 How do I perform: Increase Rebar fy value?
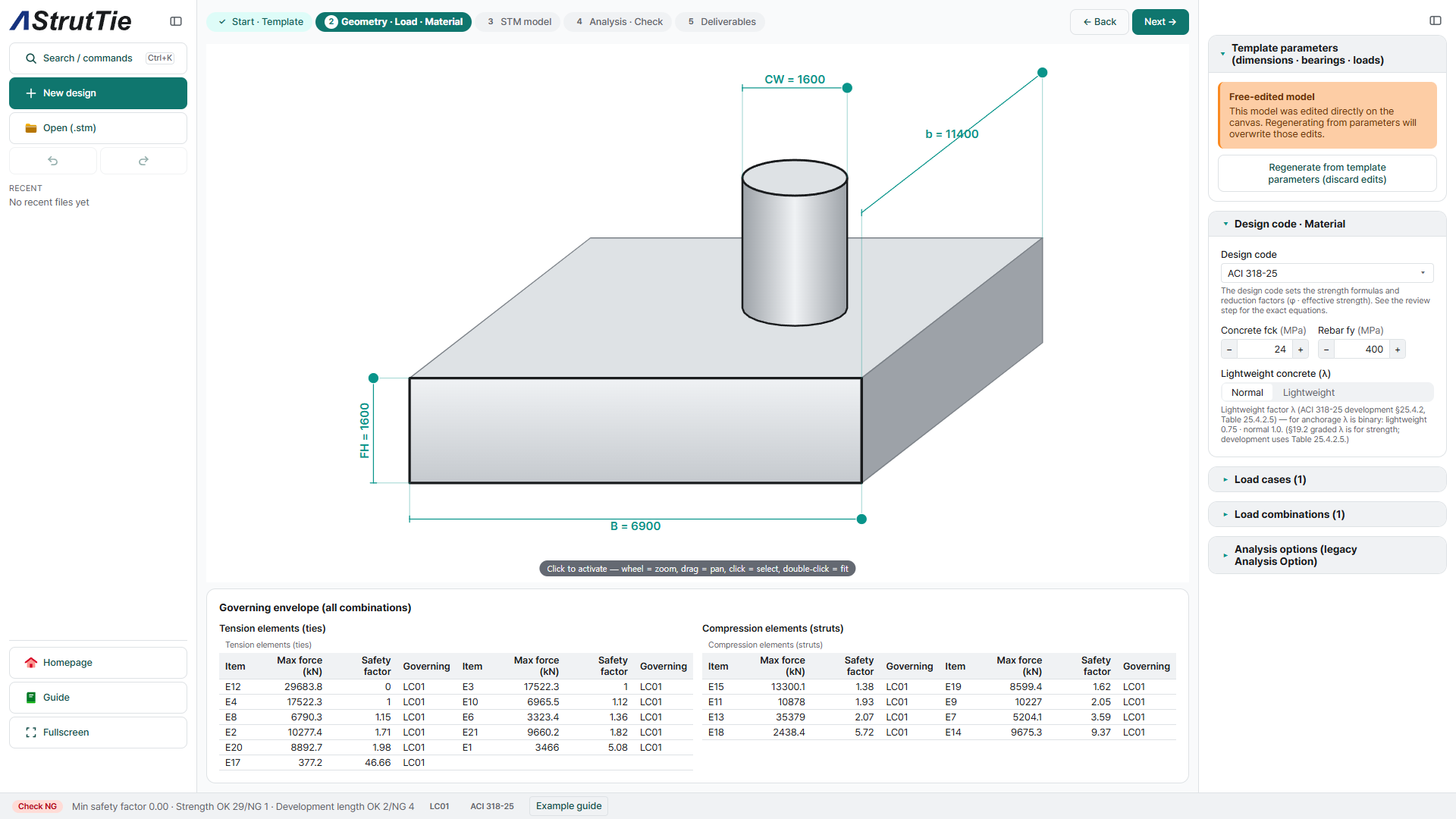click(1398, 350)
